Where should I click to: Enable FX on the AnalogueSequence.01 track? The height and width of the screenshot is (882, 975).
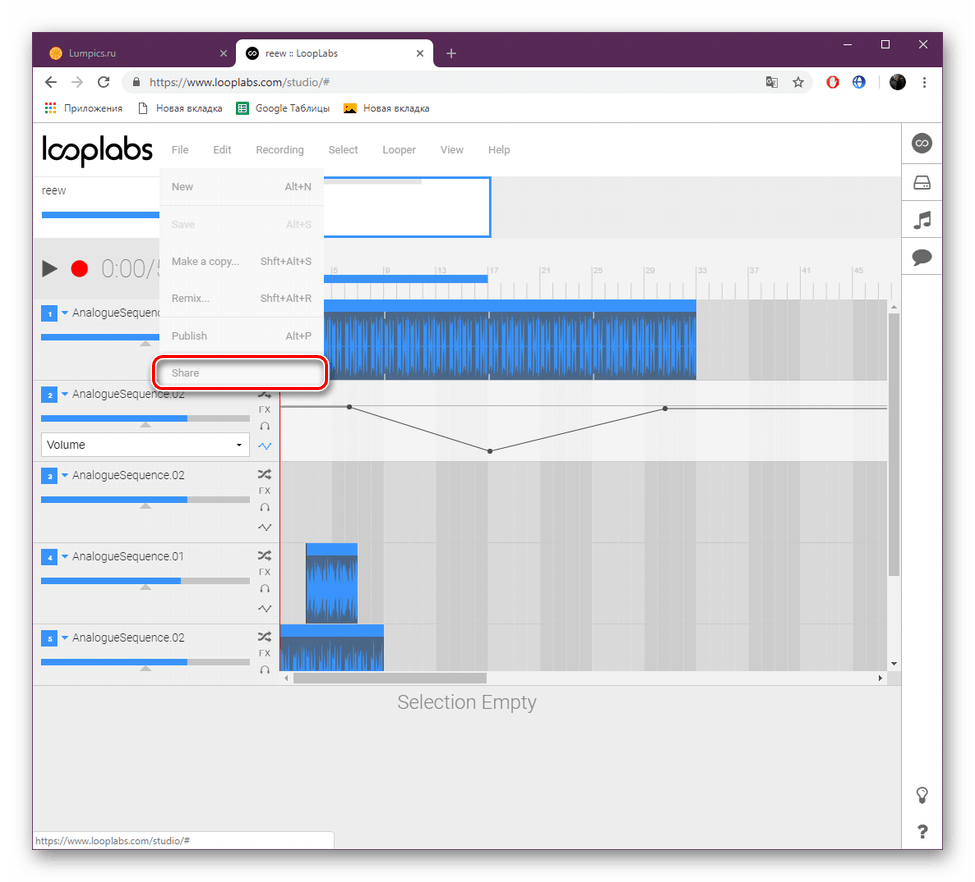pos(264,572)
